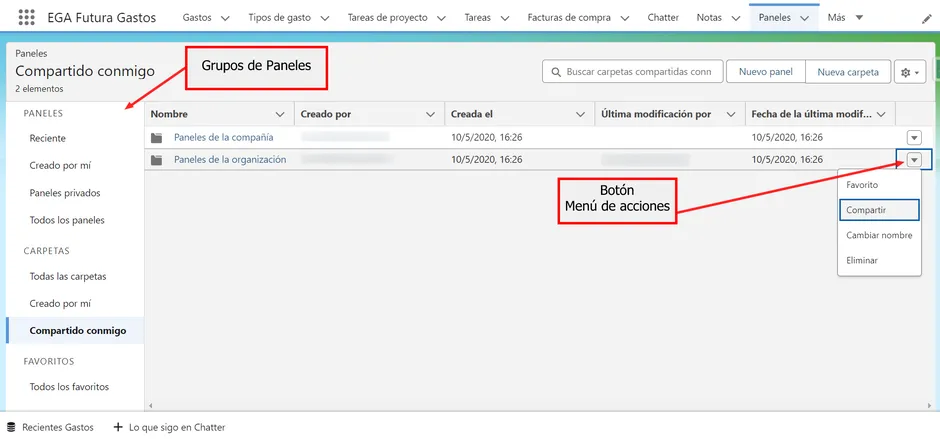Open Creado por column options chevron

click(430, 114)
